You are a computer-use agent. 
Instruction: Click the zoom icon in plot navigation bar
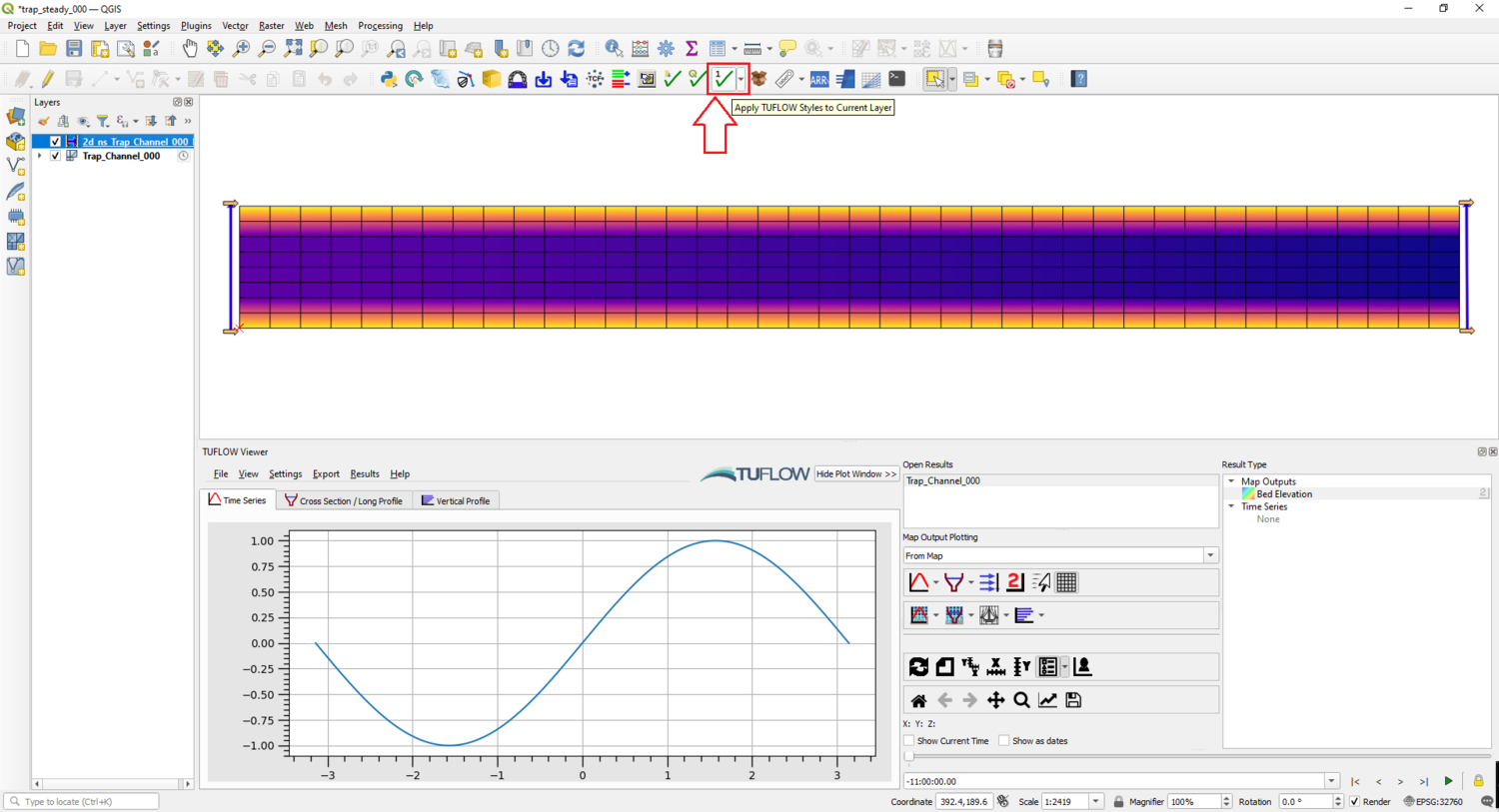pos(1020,700)
